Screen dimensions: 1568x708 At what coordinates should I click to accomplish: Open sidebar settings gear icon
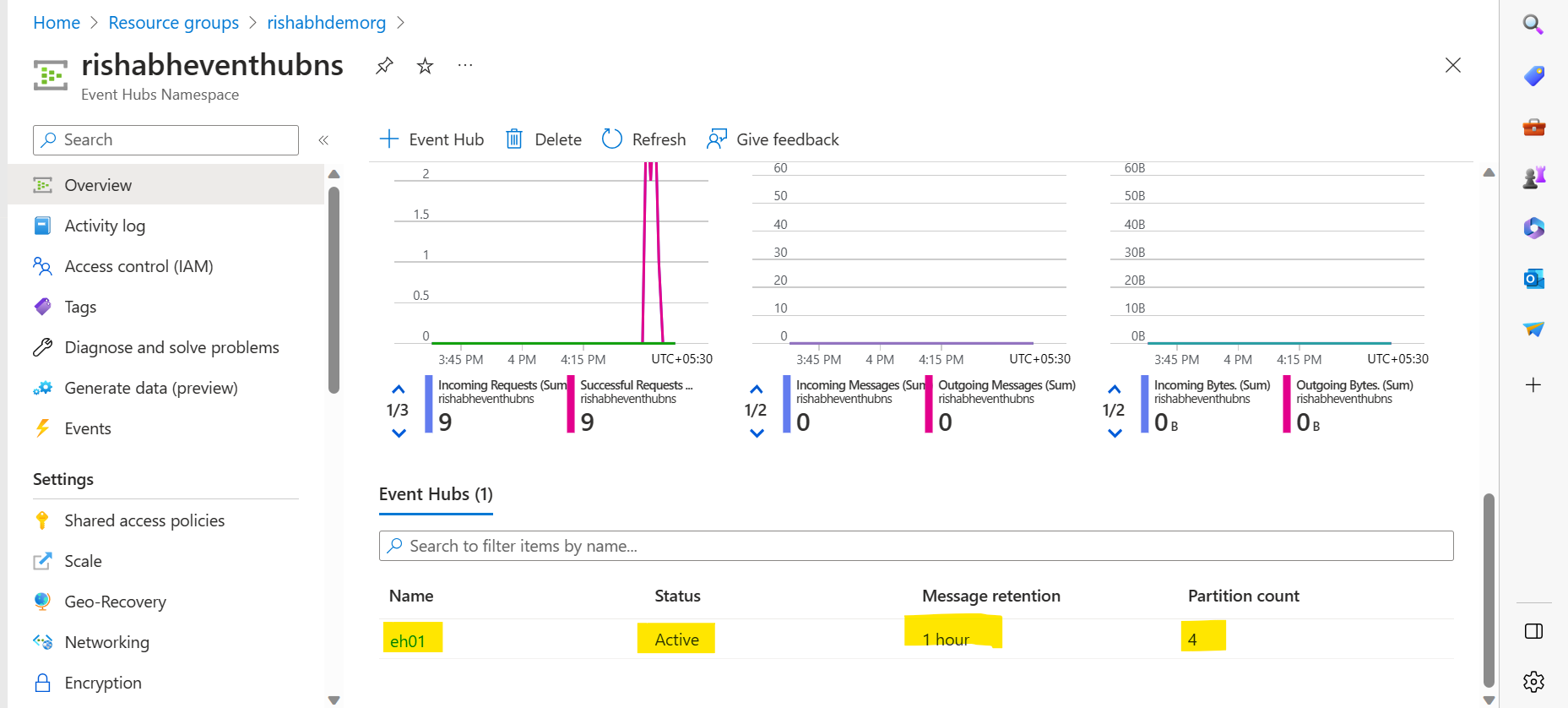coord(1533,682)
